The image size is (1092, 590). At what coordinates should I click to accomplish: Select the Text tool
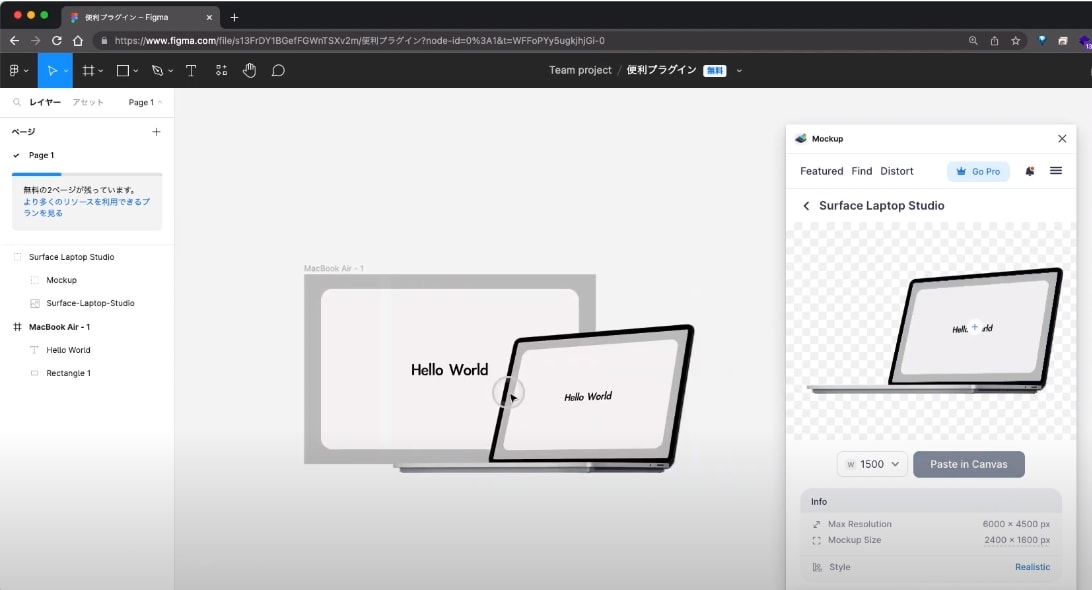pos(191,70)
